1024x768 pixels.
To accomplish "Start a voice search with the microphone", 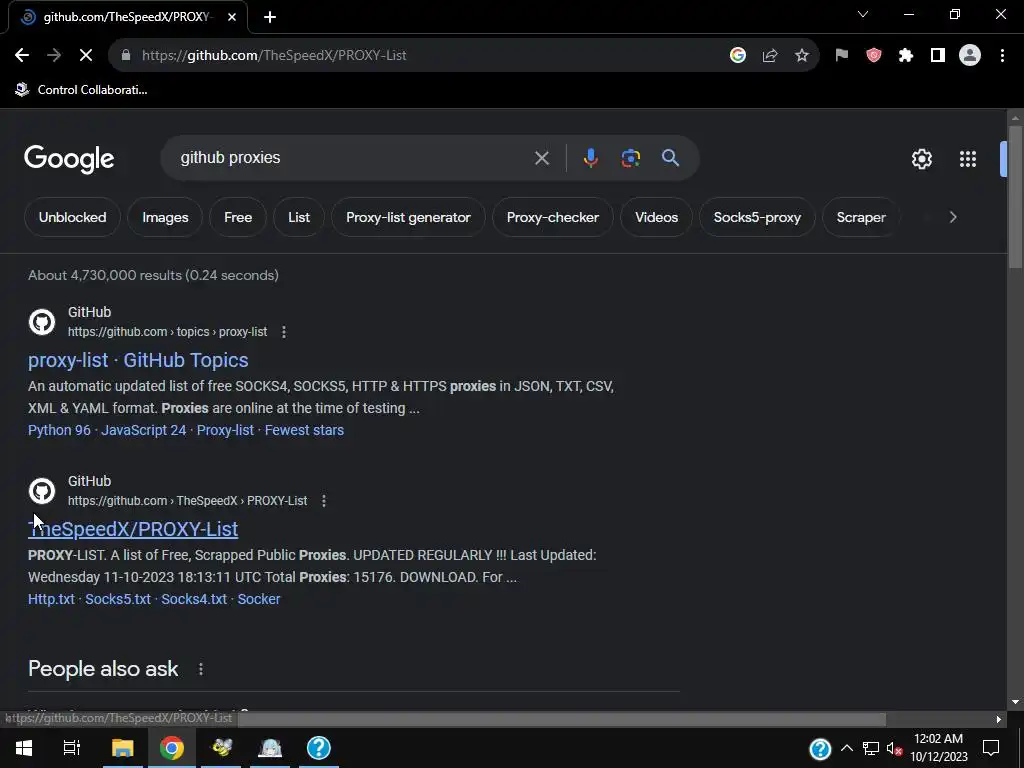I will (x=590, y=158).
